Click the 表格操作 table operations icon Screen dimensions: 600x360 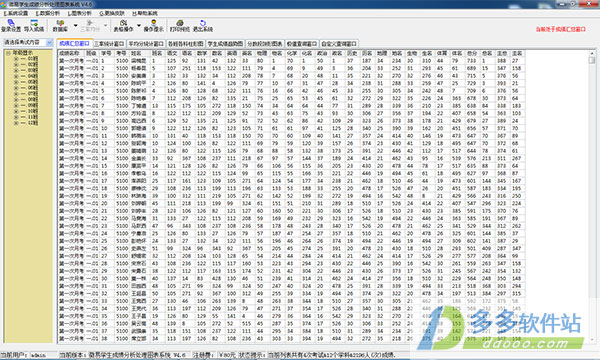click(123, 26)
